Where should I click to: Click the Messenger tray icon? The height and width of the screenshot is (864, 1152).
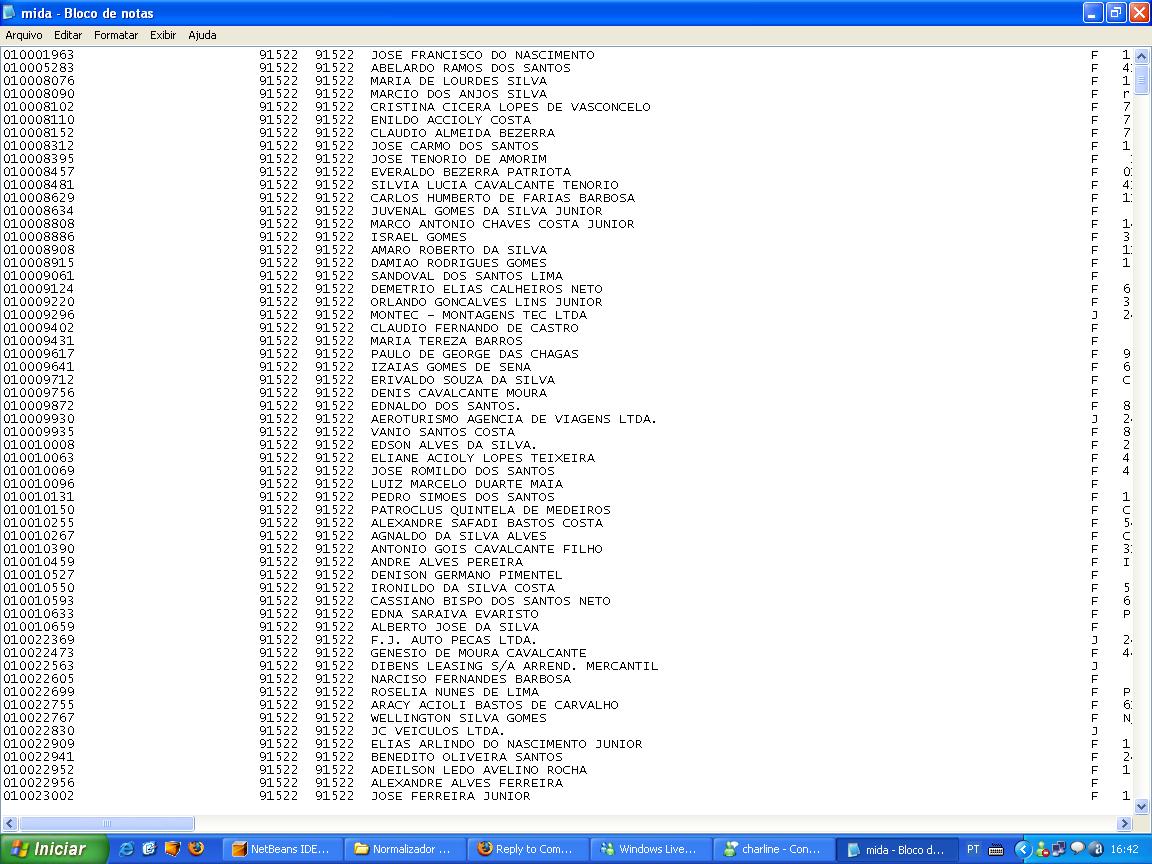pyautogui.click(x=1042, y=849)
